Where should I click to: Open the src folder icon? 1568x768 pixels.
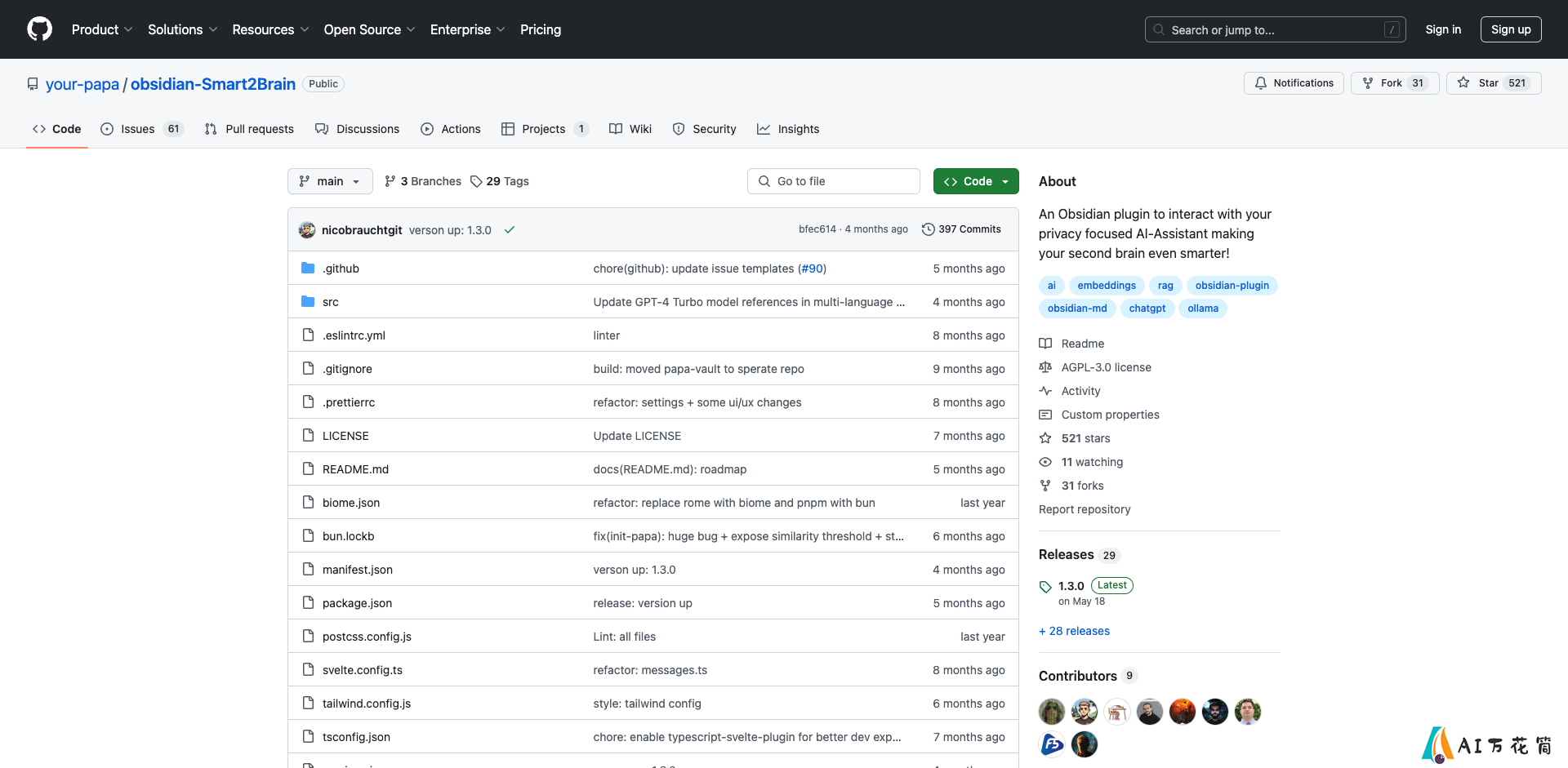(x=308, y=301)
